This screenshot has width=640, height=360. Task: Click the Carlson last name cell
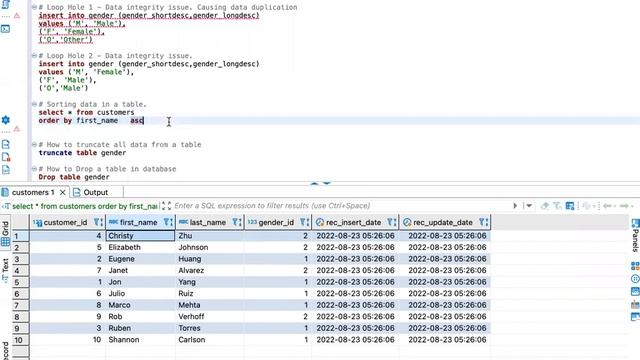(x=210, y=340)
